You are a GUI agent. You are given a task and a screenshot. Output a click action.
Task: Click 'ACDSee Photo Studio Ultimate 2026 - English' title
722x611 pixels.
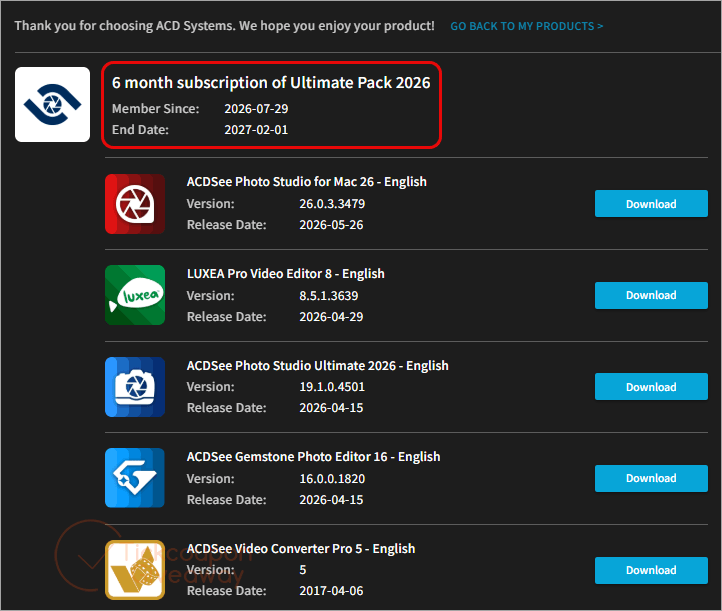318,366
